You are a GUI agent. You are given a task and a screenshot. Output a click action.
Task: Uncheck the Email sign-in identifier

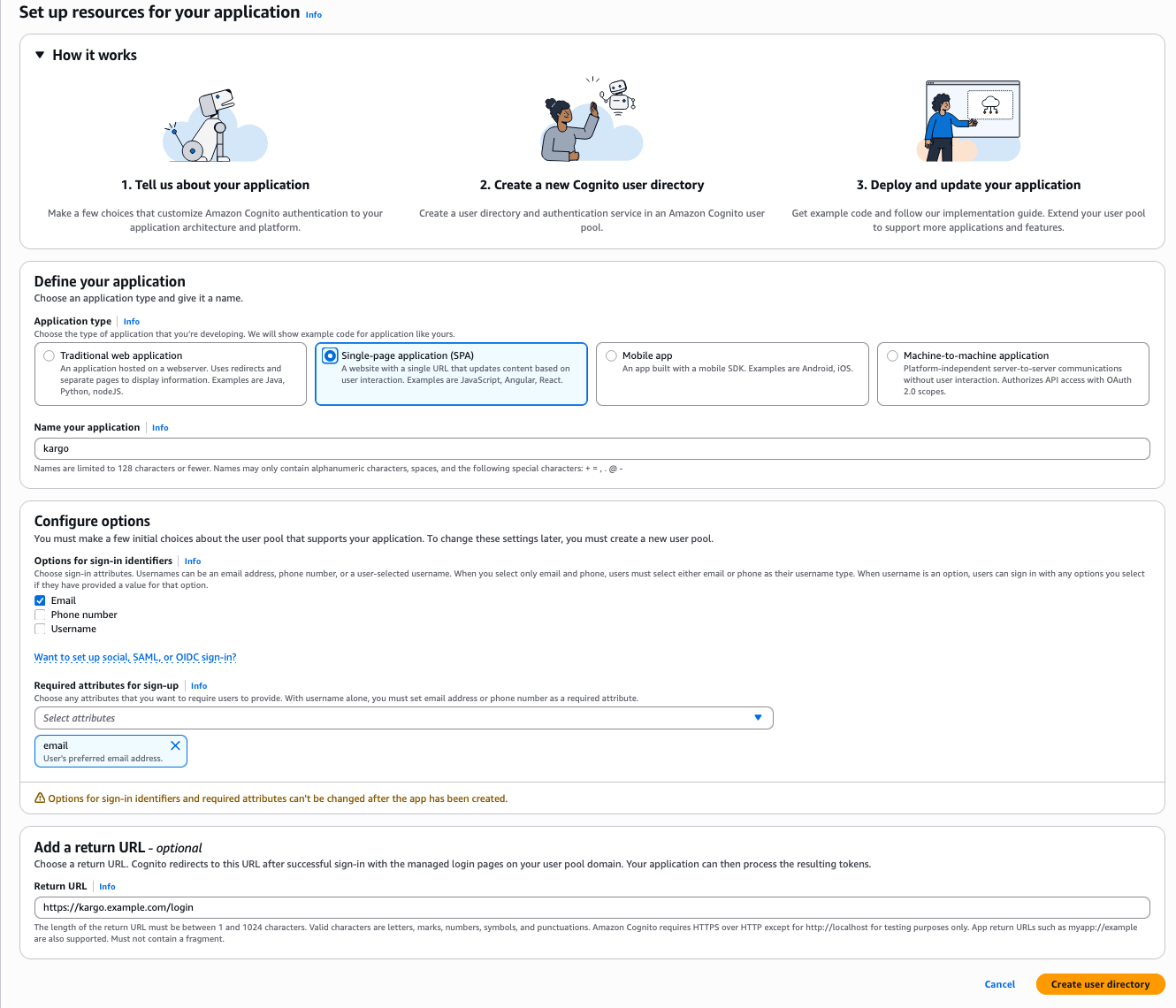(x=40, y=600)
